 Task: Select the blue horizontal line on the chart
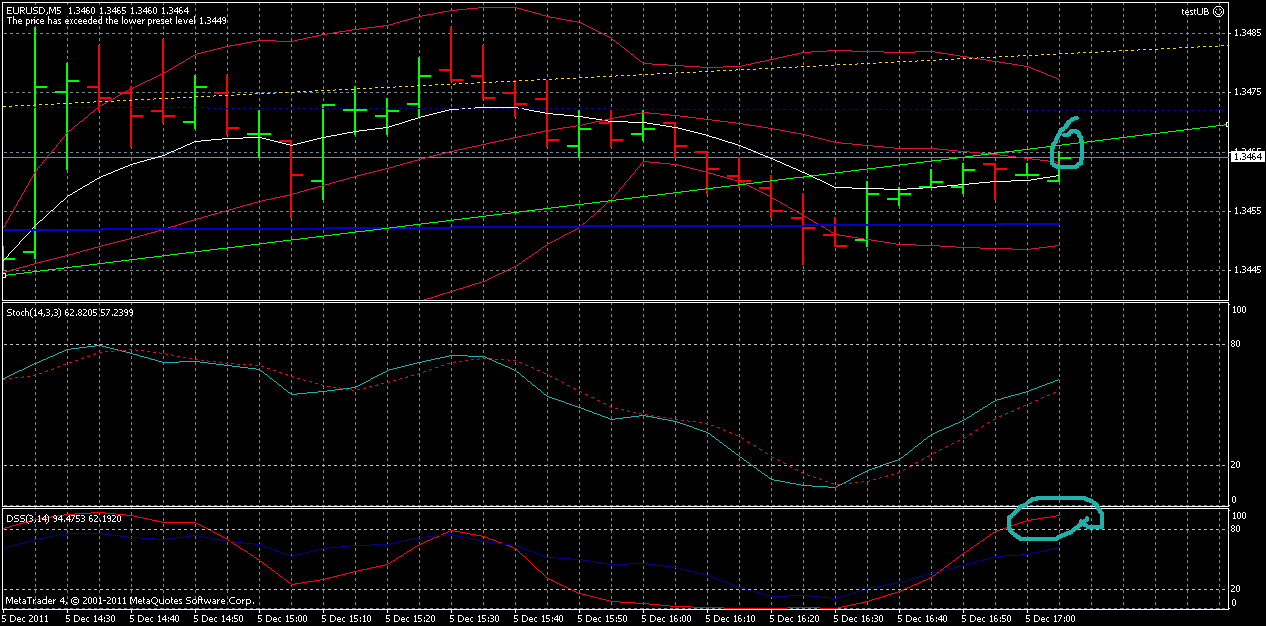[x=500, y=226]
